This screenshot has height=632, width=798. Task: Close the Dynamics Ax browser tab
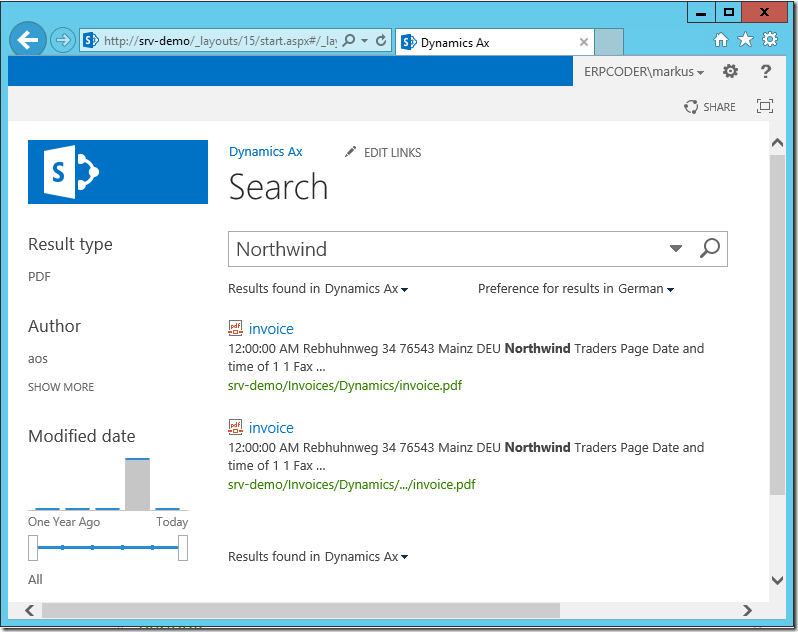[584, 42]
